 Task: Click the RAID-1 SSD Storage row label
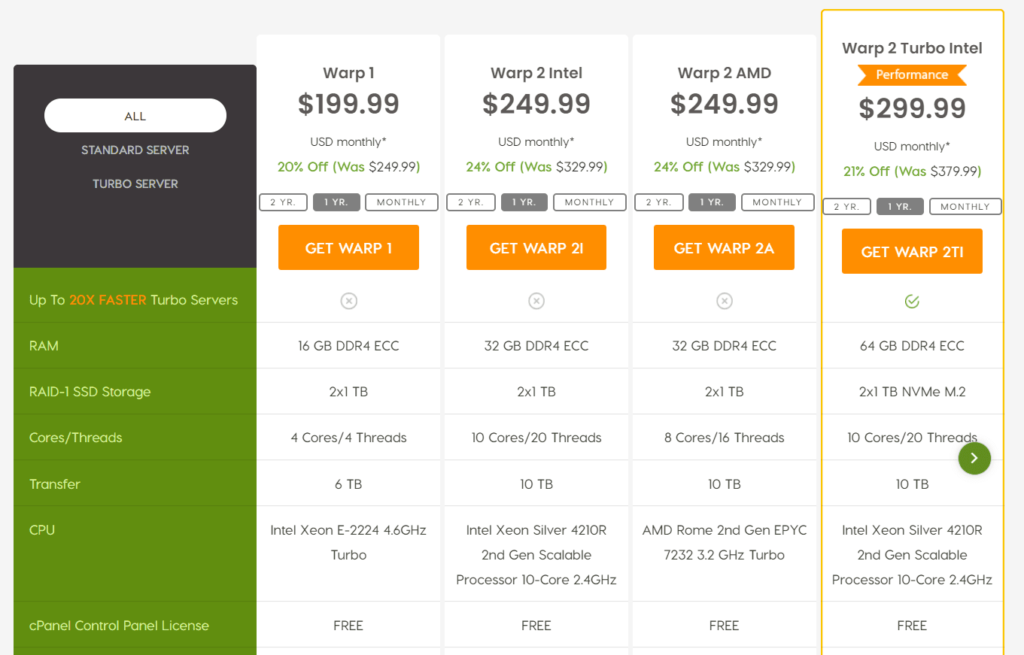89,392
